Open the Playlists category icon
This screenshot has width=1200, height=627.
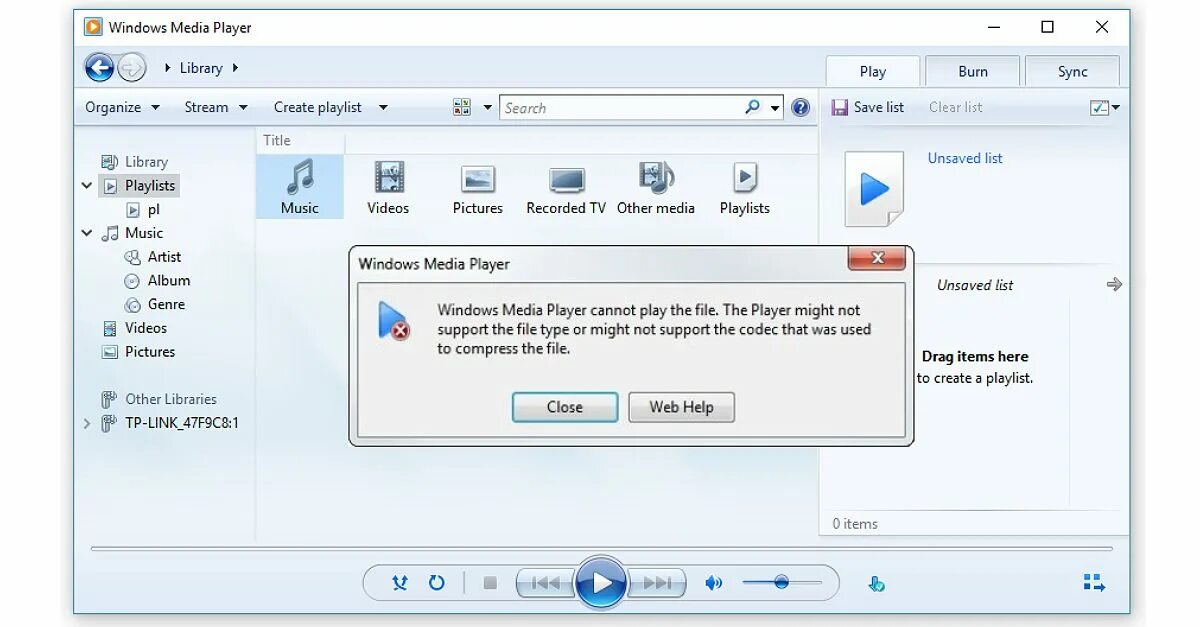pyautogui.click(x=745, y=187)
